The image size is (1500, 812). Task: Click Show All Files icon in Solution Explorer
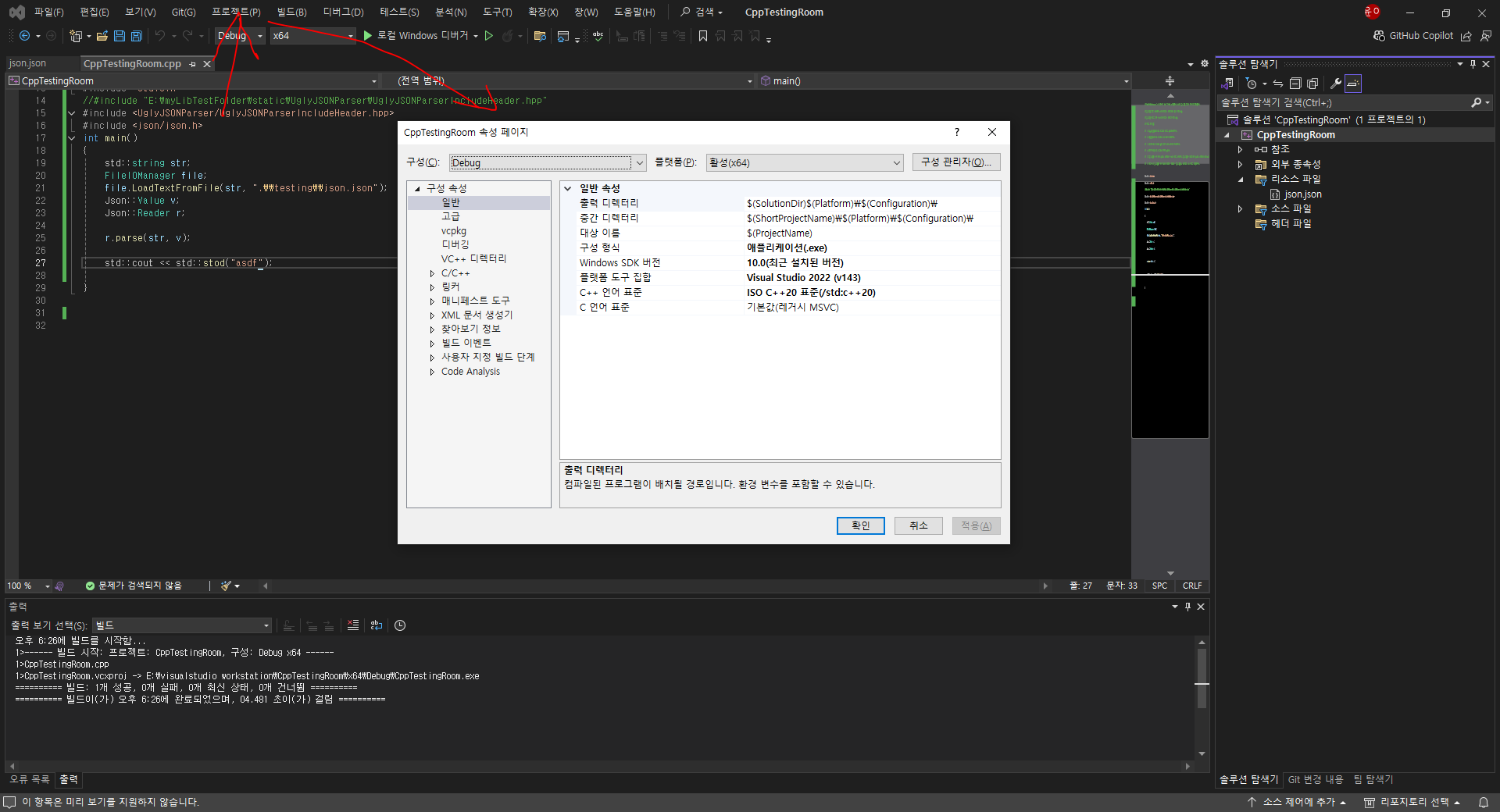tap(1312, 84)
